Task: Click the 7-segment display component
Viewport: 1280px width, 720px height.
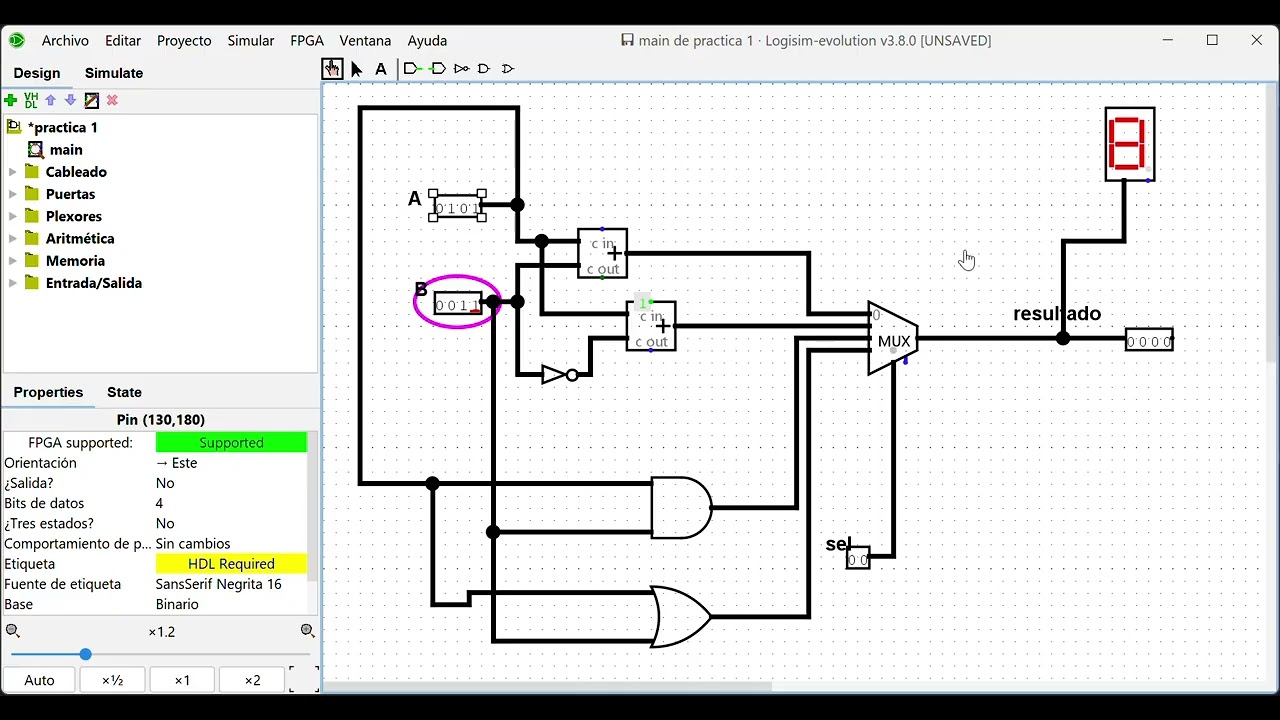Action: (x=1130, y=144)
